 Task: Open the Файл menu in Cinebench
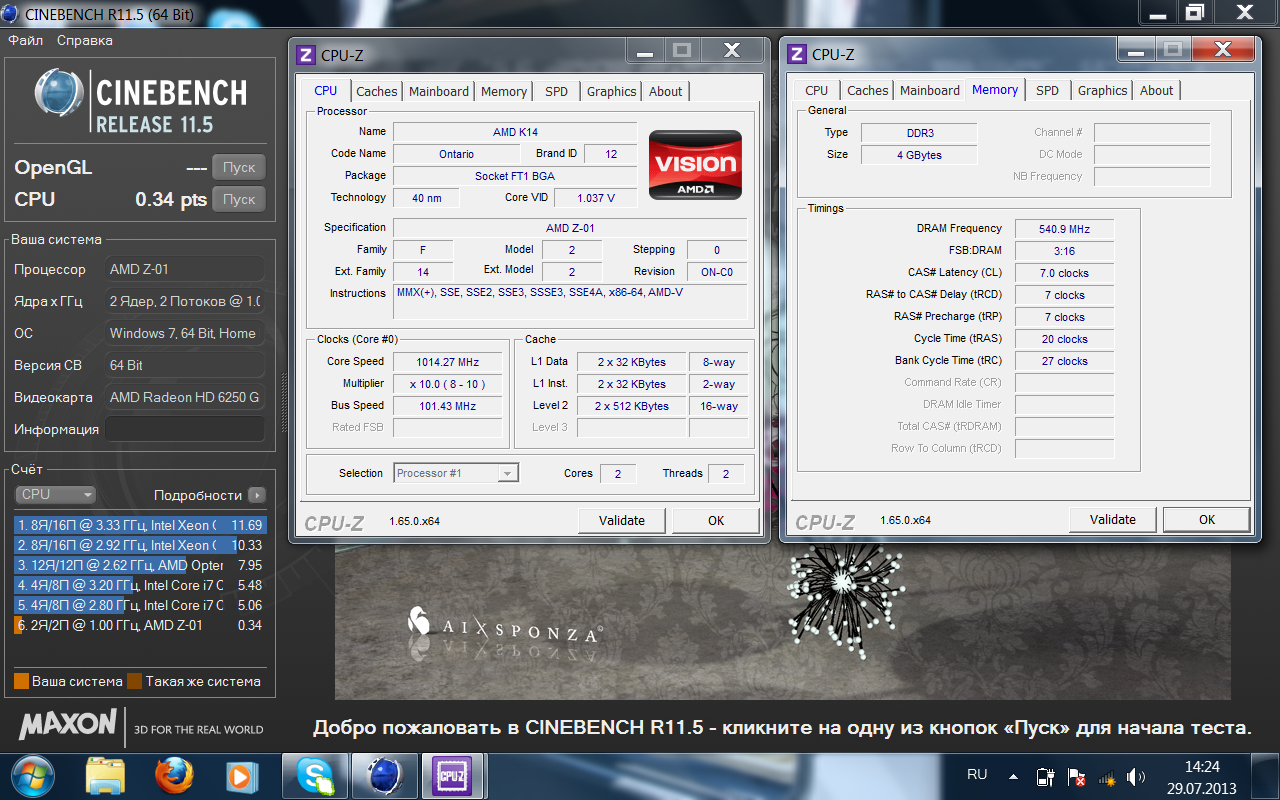25,41
